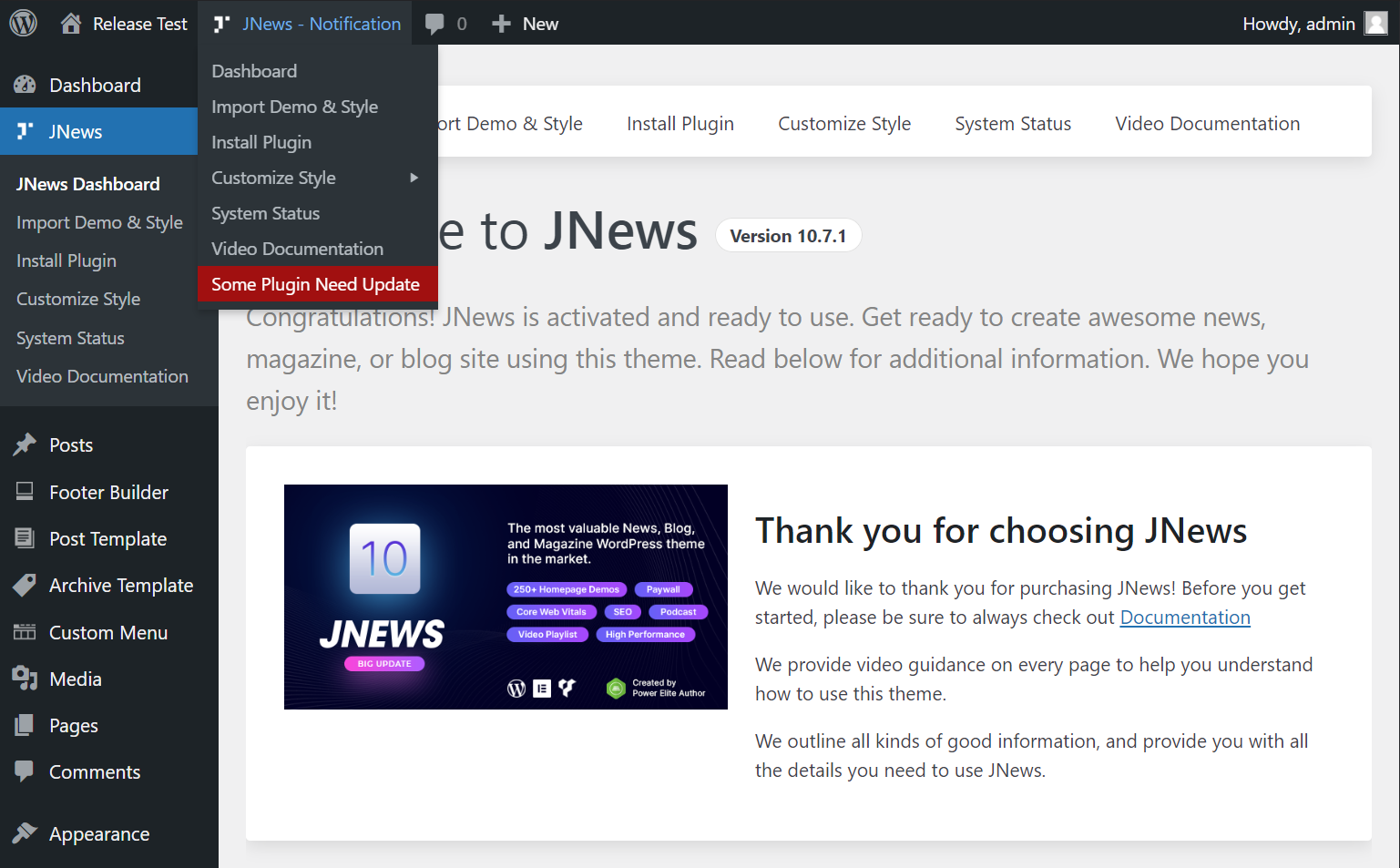Expand the Customize Style submenu arrow
1400x868 pixels.
(x=414, y=178)
